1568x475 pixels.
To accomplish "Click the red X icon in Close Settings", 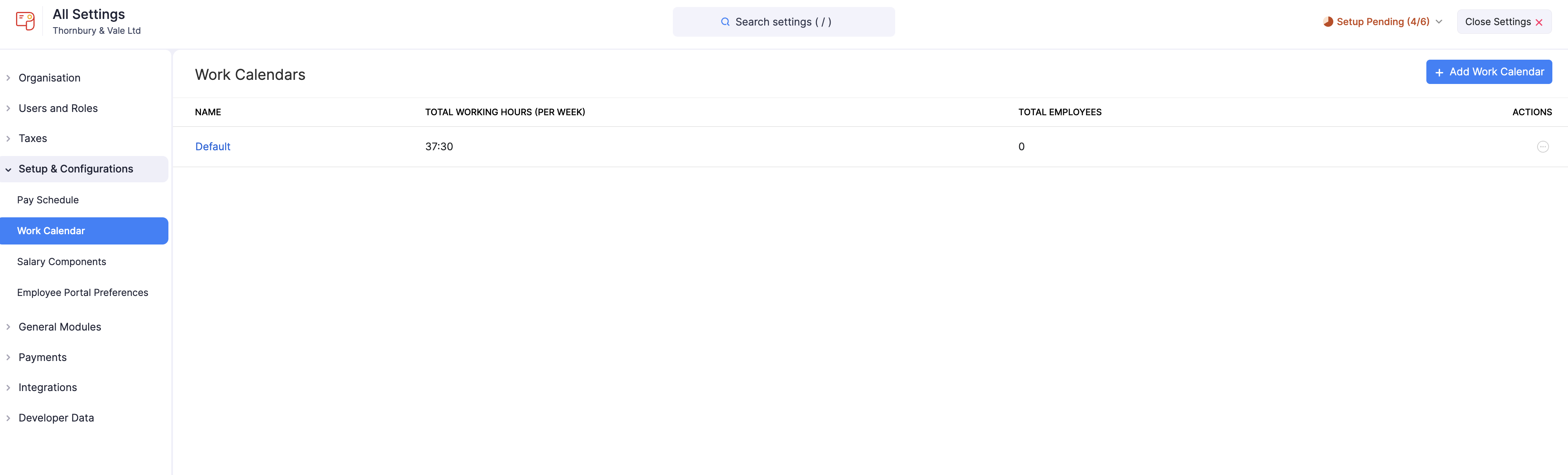I will [x=1539, y=23].
